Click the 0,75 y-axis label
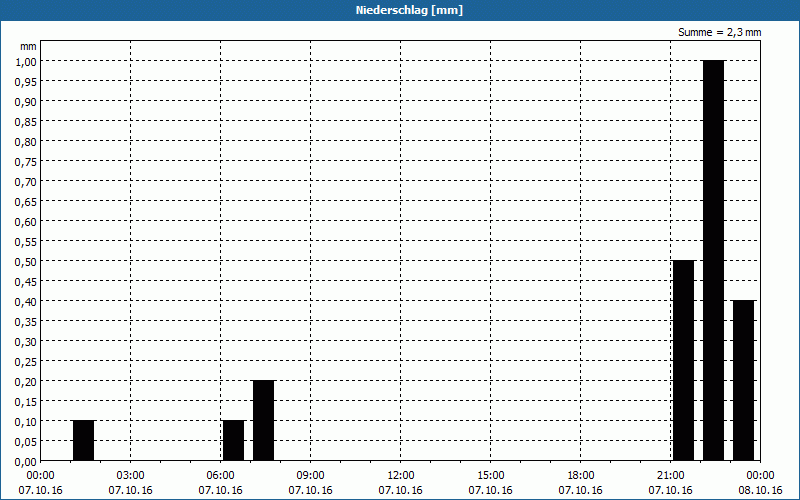The height and width of the screenshot is (500, 800). click(x=26, y=161)
